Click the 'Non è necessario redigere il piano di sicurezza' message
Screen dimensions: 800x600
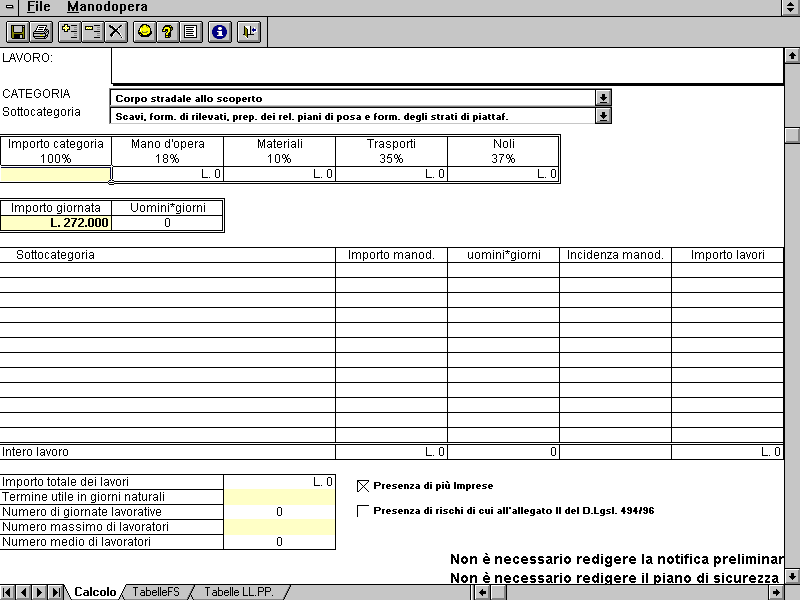click(x=614, y=578)
